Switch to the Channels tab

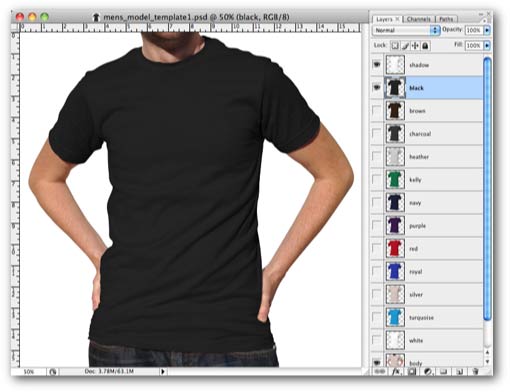[x=419, y=19]
